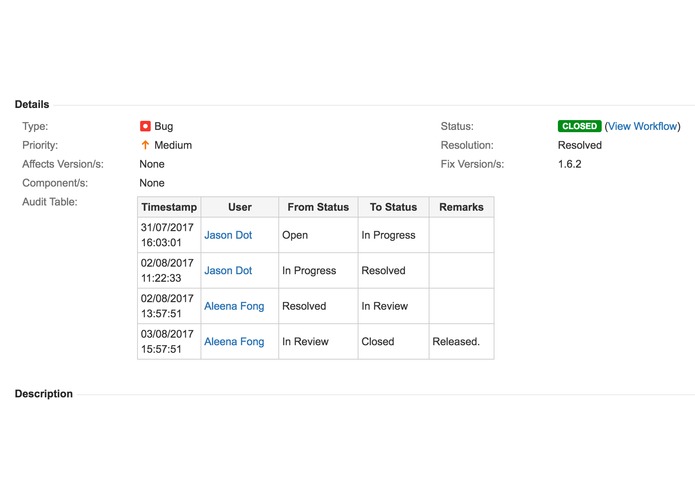Viewport: 695px width, 494px height.
Task: Click the Affects Version/s: field label
Action: point(63,164)
